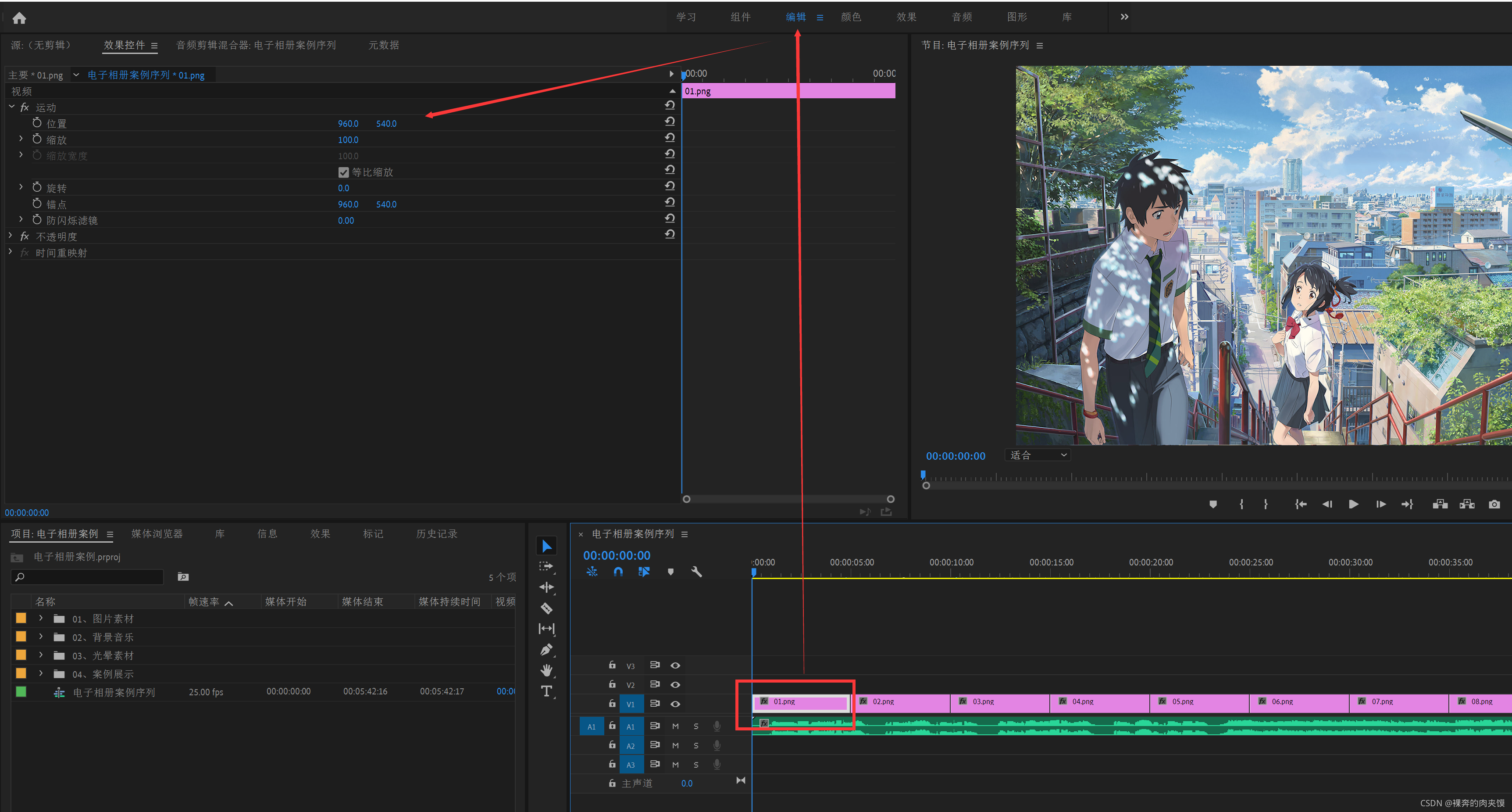Toggle V3 track output eye

pyautogui.click(x=676, y=665)
